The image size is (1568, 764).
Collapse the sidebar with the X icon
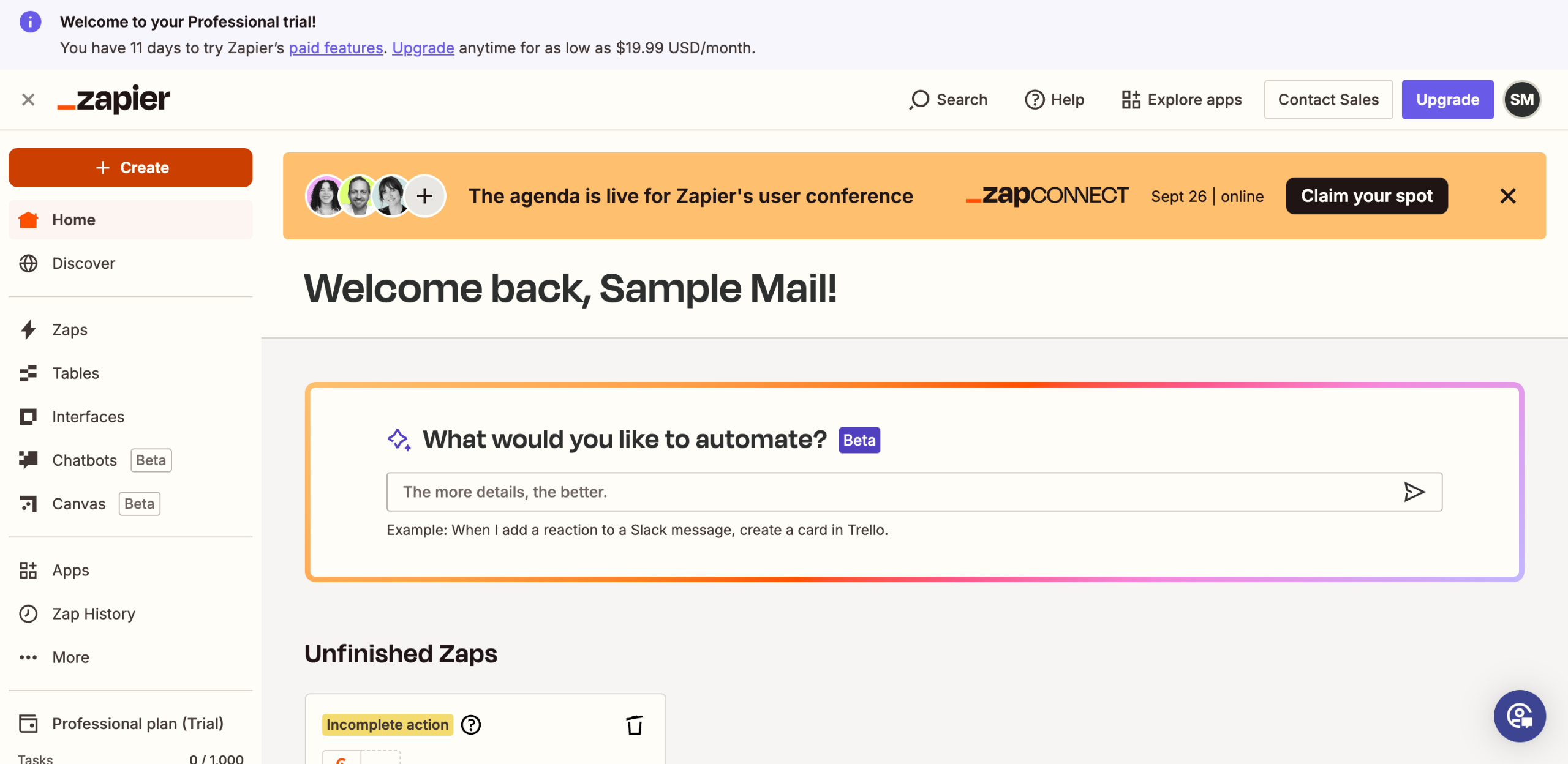click(x=28, y=100)
